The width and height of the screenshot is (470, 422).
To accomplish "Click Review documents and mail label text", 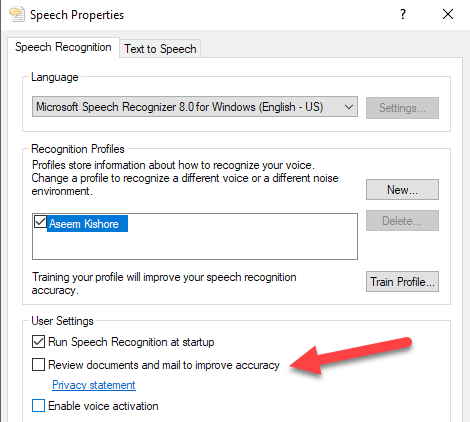I will point(164,365).
